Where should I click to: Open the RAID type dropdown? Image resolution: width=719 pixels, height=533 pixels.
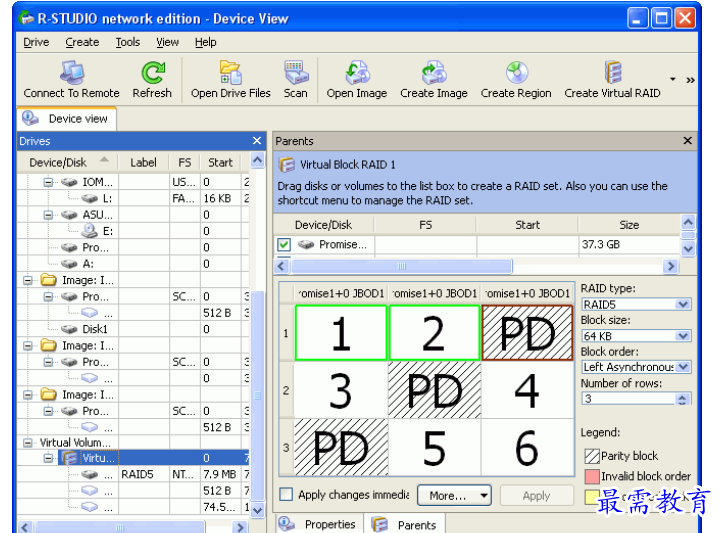[x=683, y=305]
